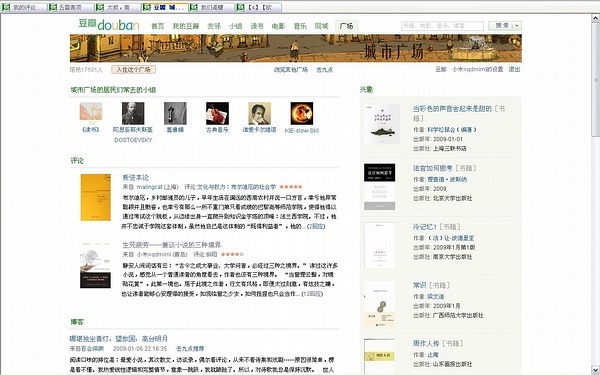600x375 pixels.
Task: Open the 去九点 link
Action: [x=324, y=70]
